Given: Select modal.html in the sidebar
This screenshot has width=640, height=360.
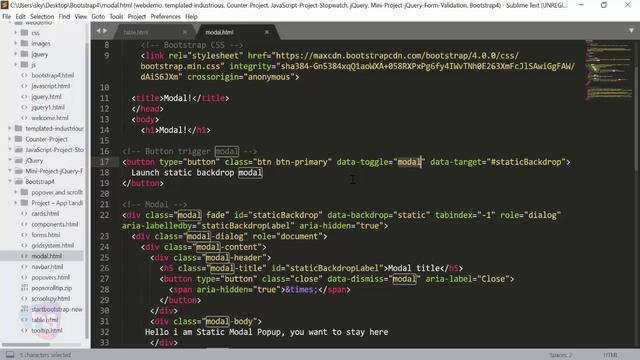Looking at the screenshot, I should coord(47,256).
